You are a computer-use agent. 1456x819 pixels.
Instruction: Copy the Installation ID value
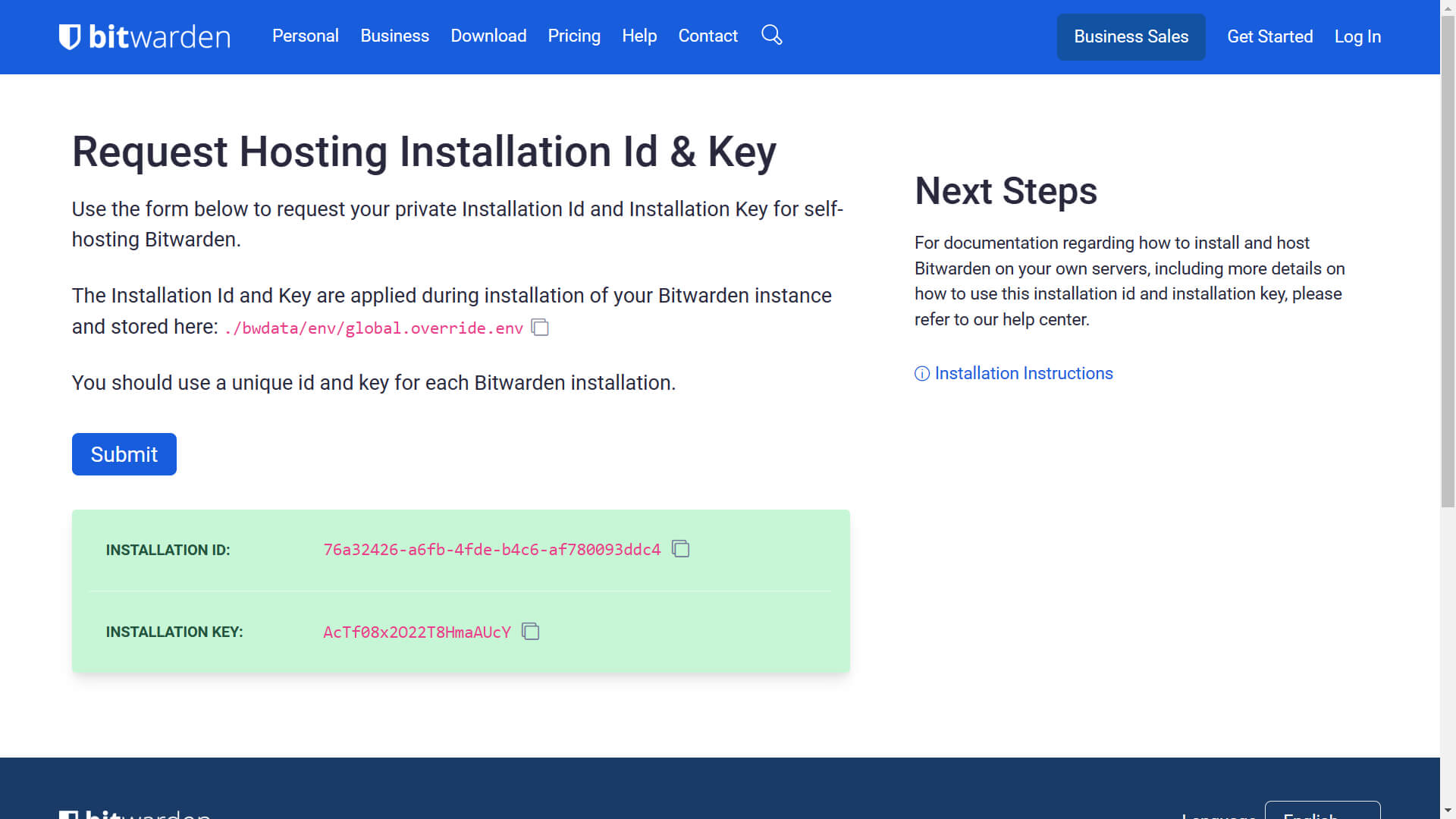[681, 549]
